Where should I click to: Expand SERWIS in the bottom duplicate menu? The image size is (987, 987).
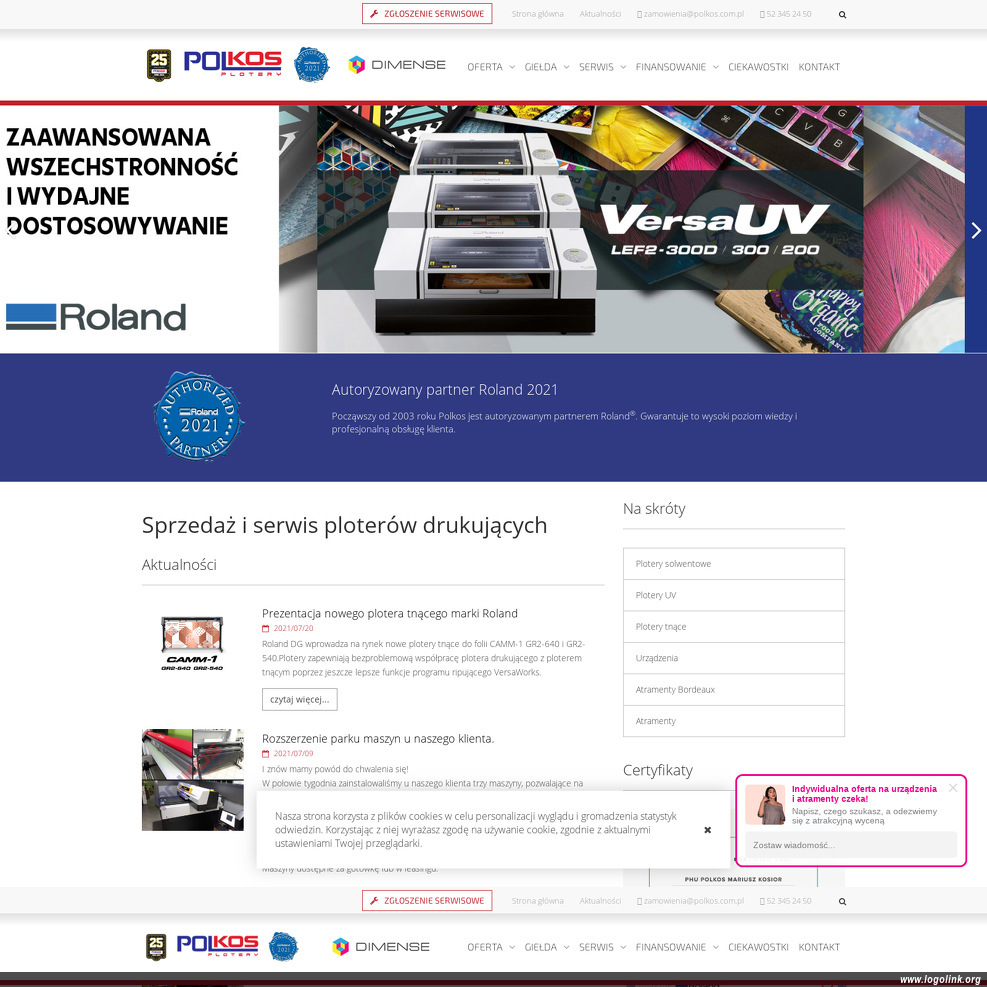(602, 947)
